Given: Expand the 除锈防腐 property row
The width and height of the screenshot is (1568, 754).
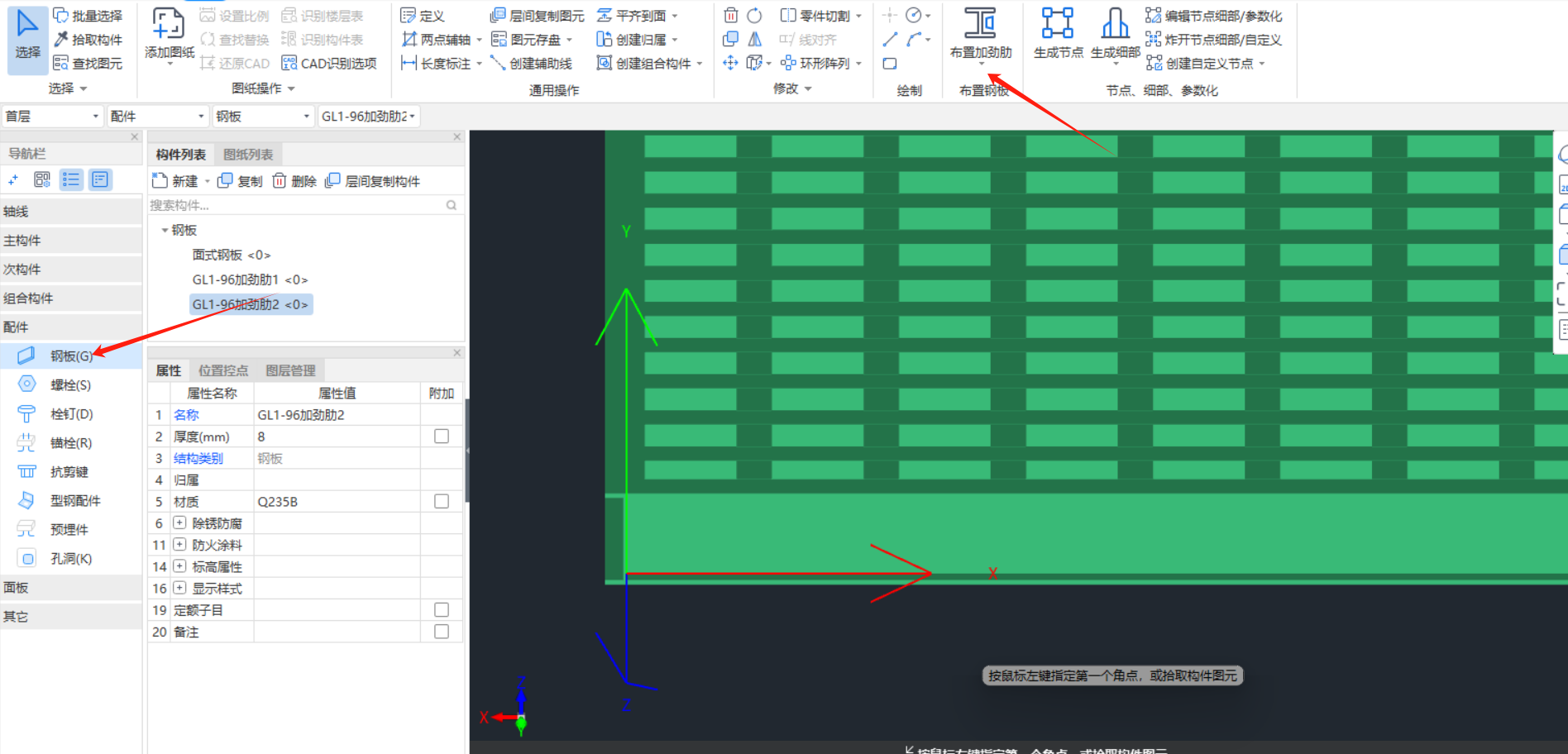Looking at the screenshot, I should pos(179,523).
